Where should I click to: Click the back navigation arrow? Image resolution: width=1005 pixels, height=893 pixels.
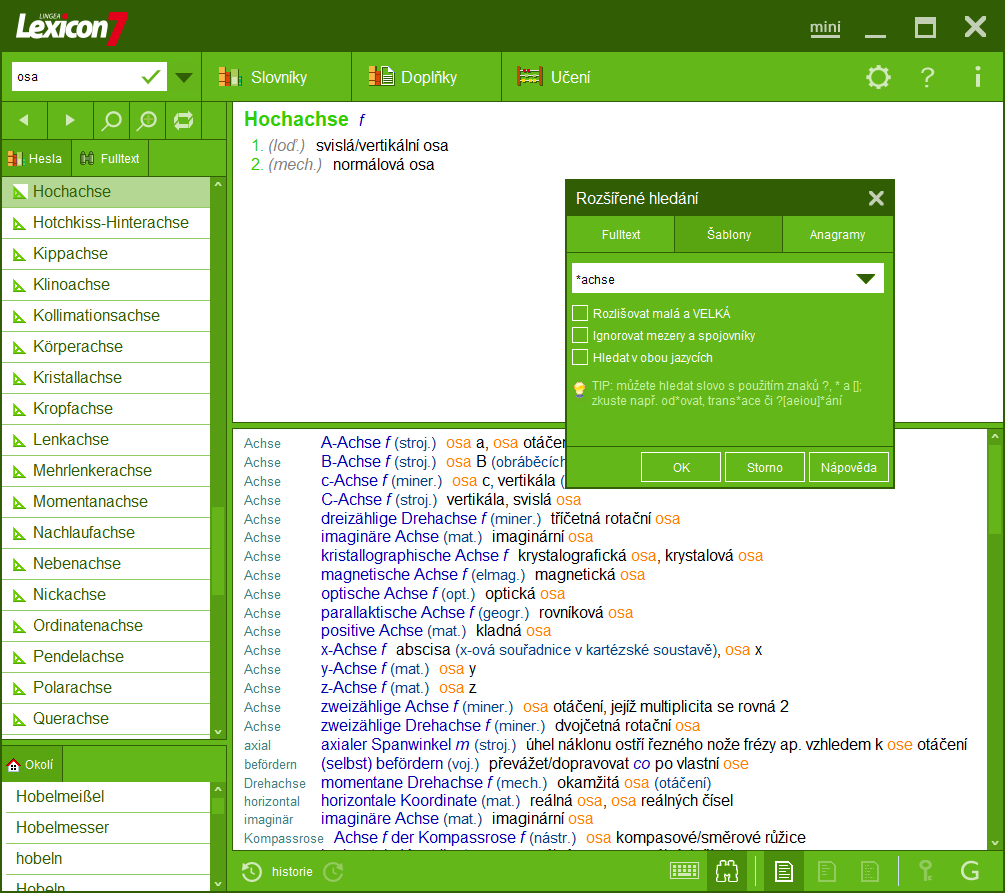click(24, 120)
